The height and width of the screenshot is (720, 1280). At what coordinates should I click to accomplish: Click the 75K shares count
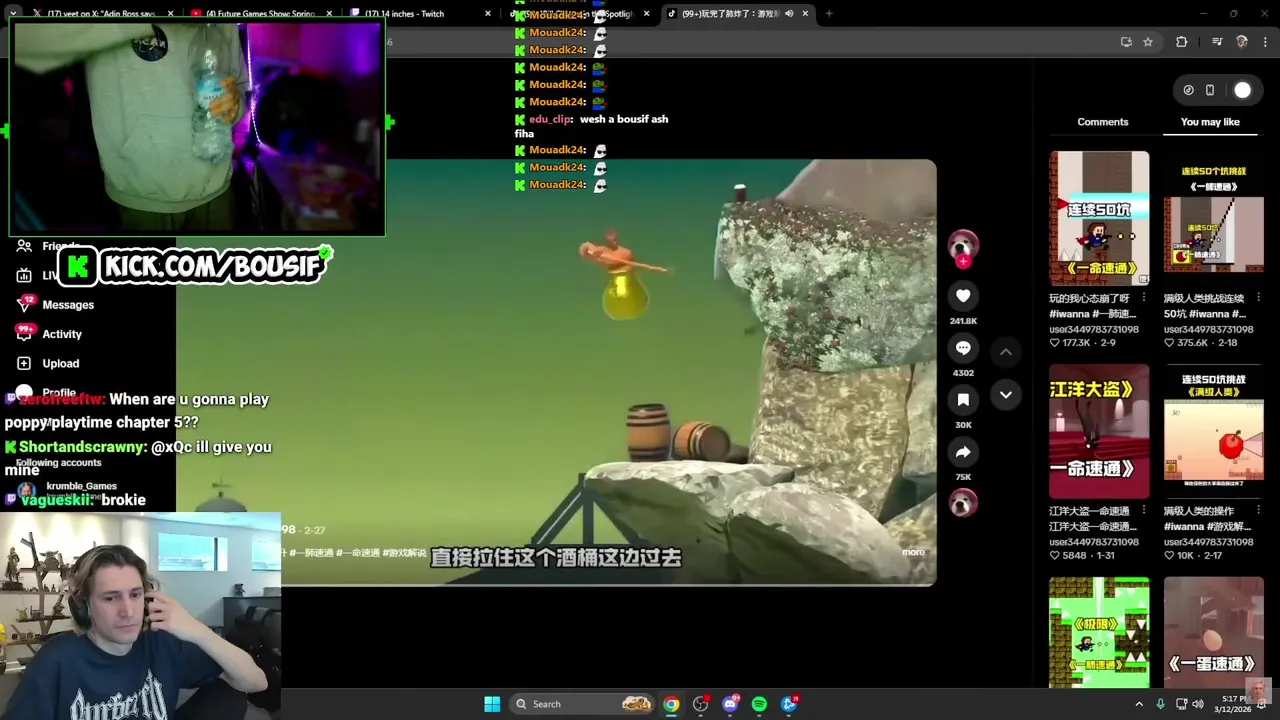963,477
